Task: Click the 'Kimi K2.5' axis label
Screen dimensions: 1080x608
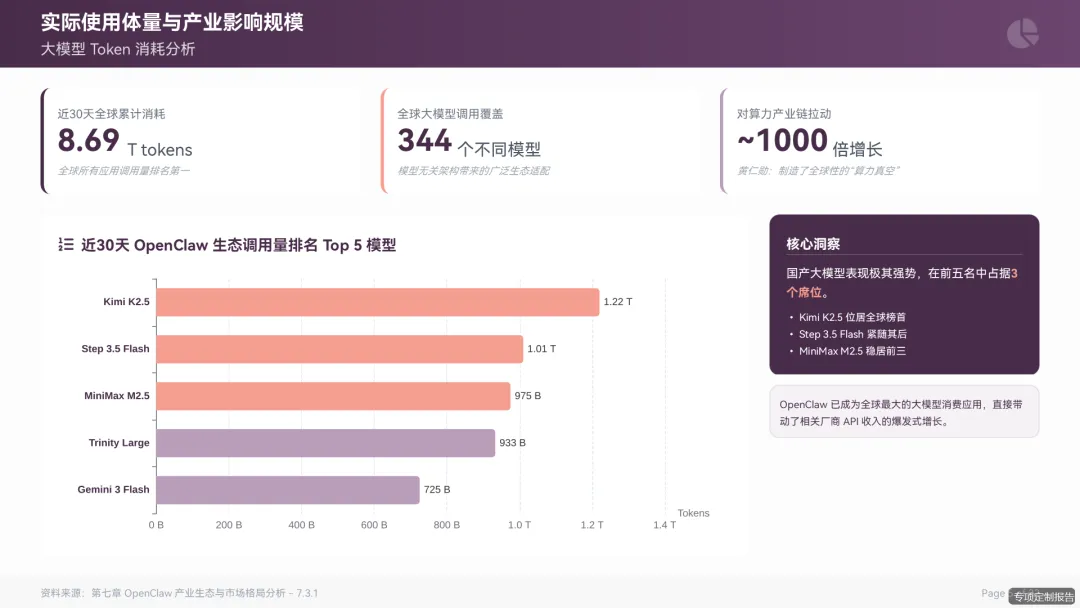Action: click(126, 302)
